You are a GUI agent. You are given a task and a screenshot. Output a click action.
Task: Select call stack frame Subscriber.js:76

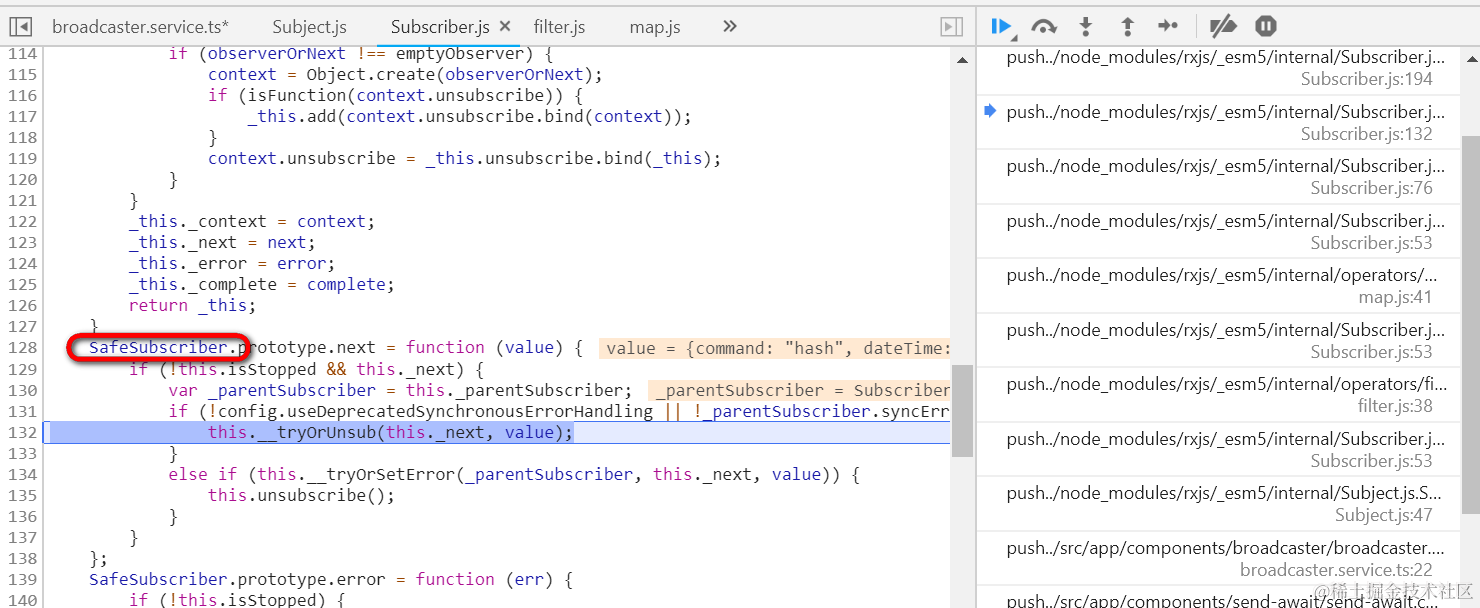(x=1218, y=177)
